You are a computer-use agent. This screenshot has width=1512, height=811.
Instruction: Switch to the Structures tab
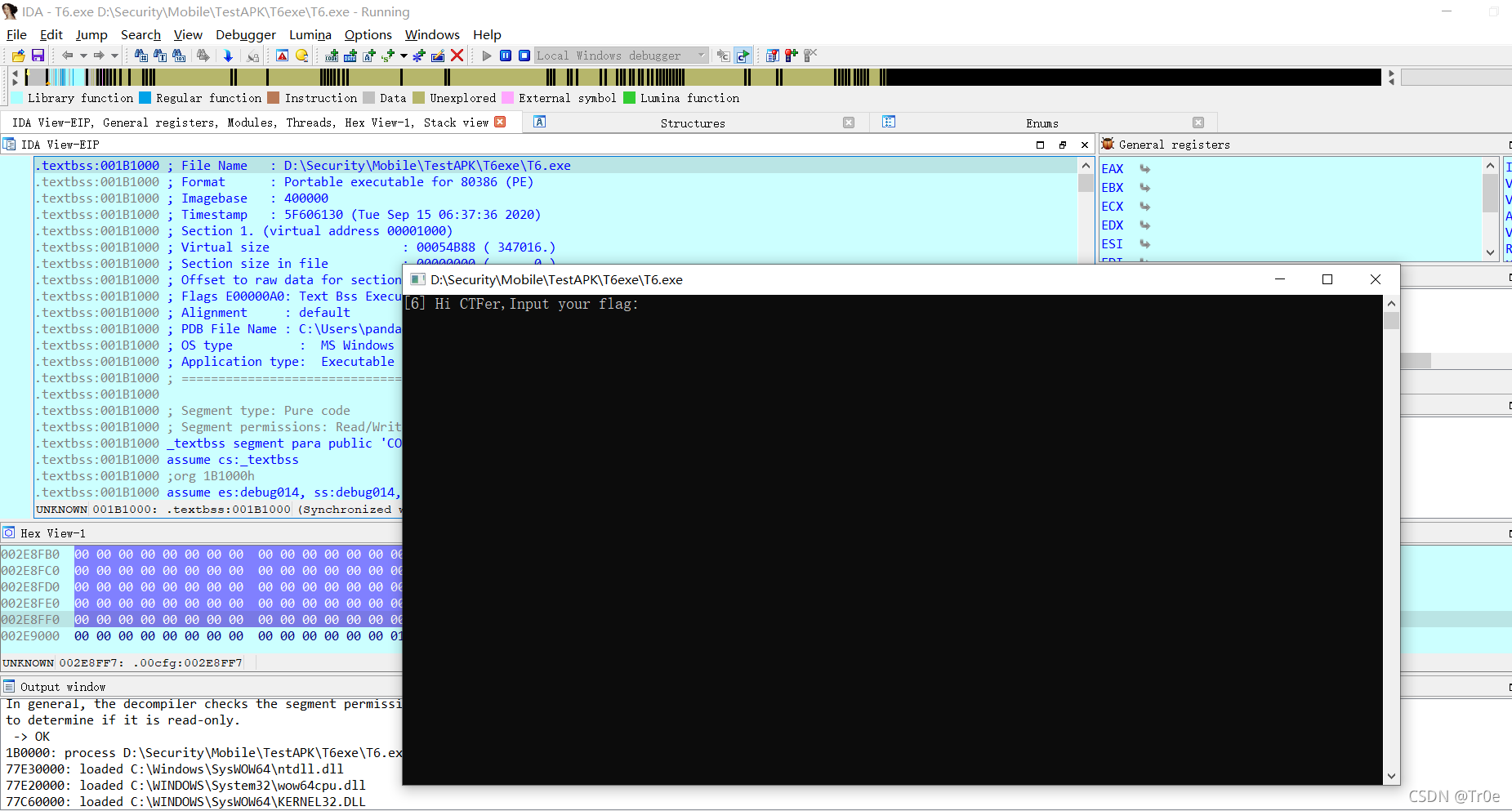click(x=693, y=123)
